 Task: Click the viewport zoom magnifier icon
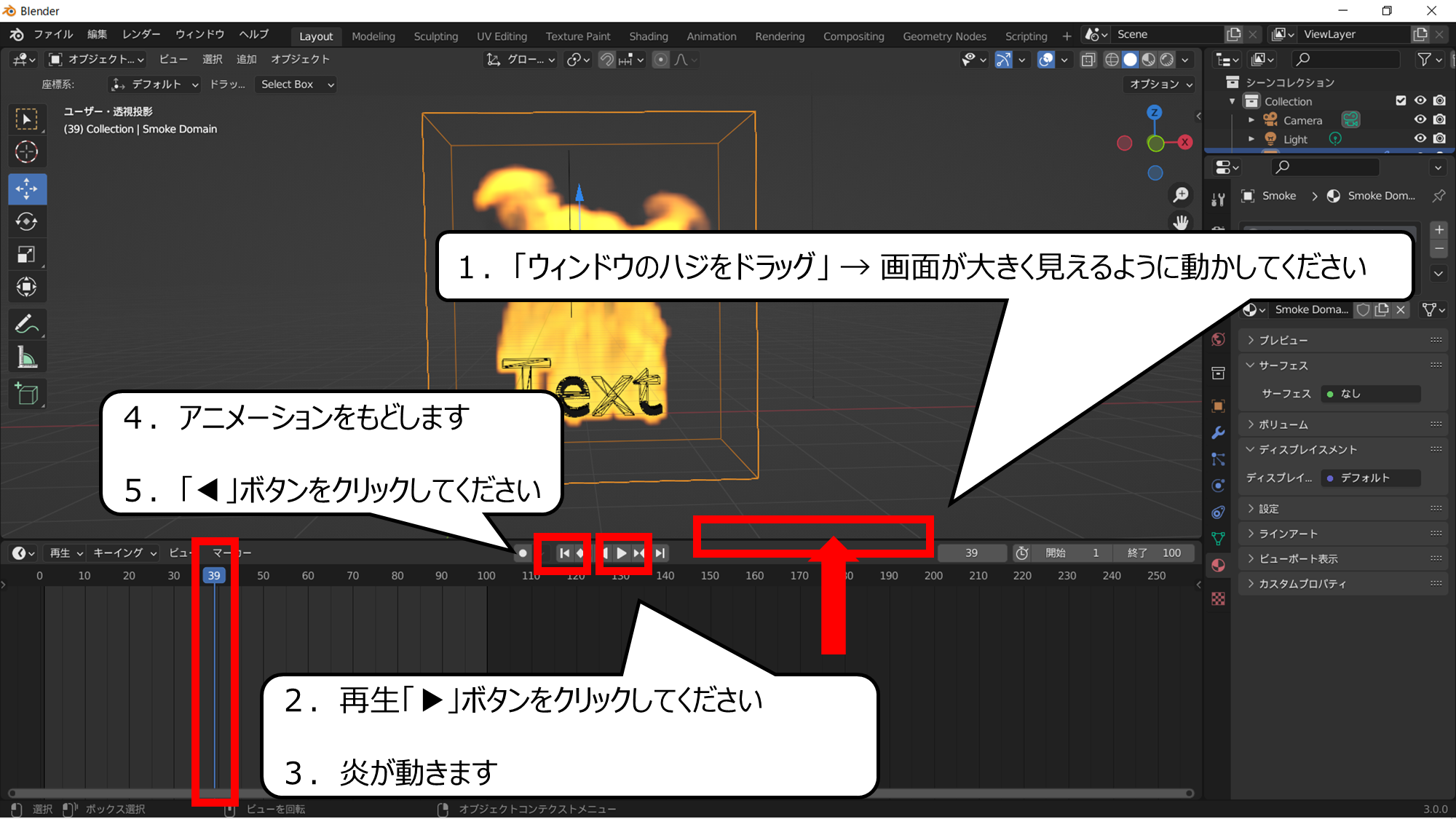tap(1181, 195)
